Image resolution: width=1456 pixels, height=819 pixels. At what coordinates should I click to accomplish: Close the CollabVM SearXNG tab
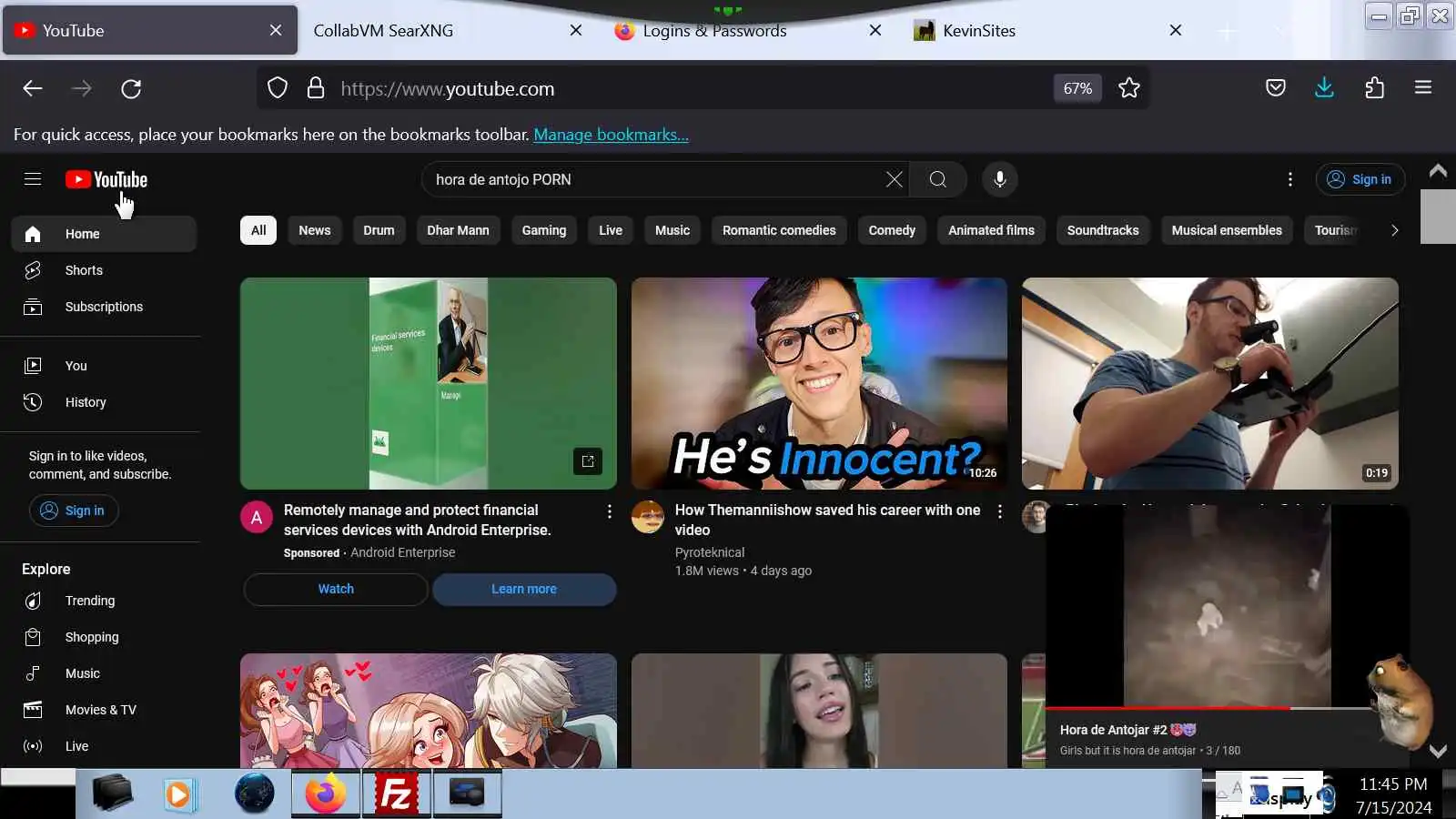click(x=576, y=30)
